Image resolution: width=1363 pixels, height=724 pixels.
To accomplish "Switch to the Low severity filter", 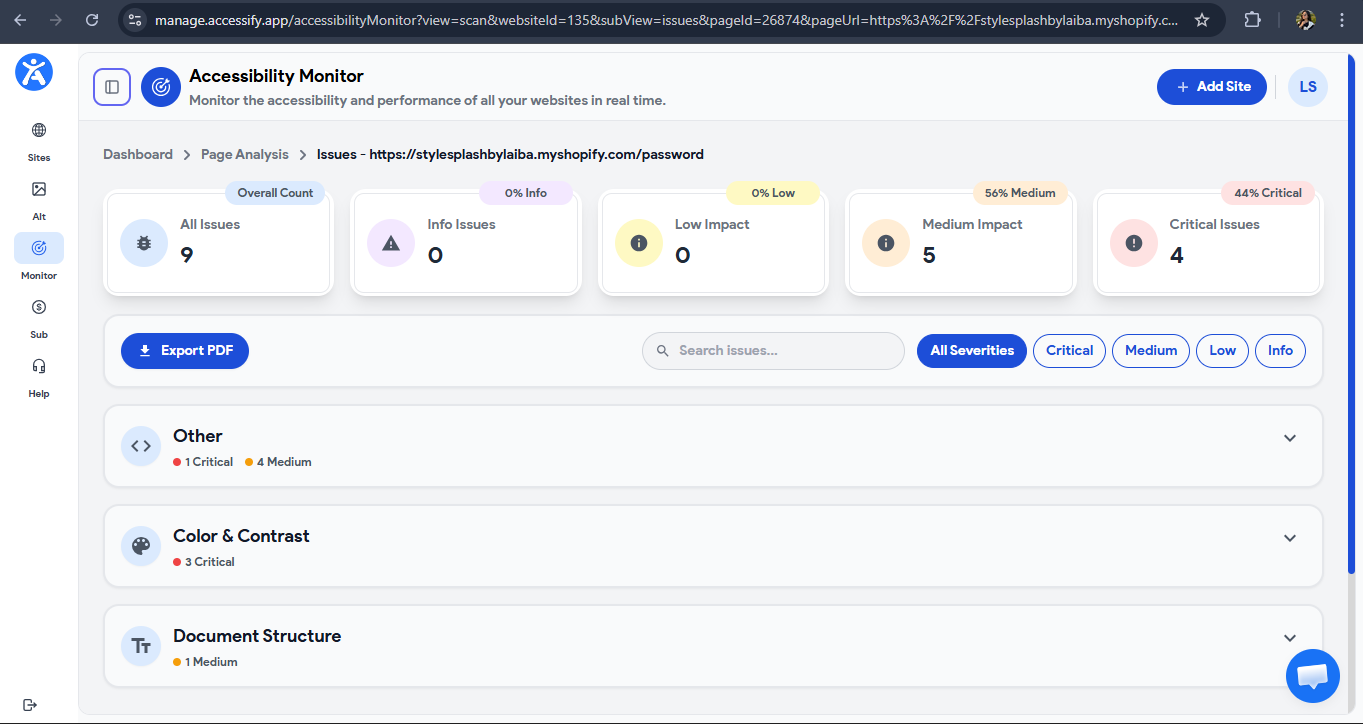I will click(x=1222, y=350).
